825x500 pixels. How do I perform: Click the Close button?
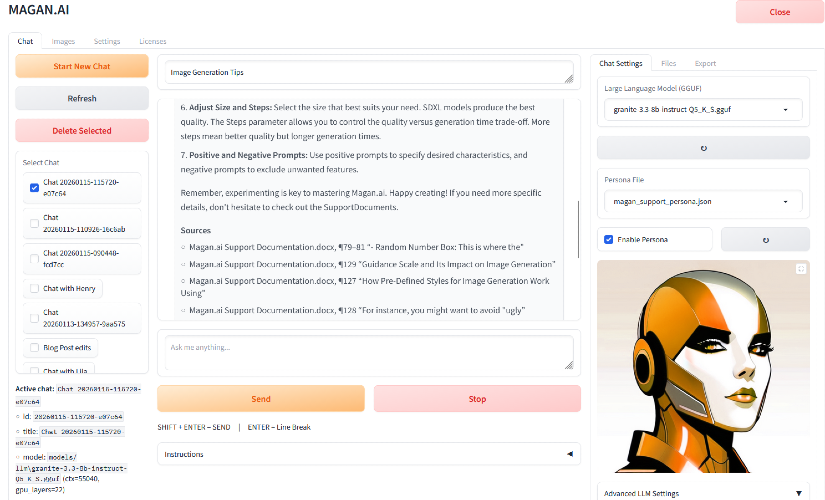[x=779, y=12]
